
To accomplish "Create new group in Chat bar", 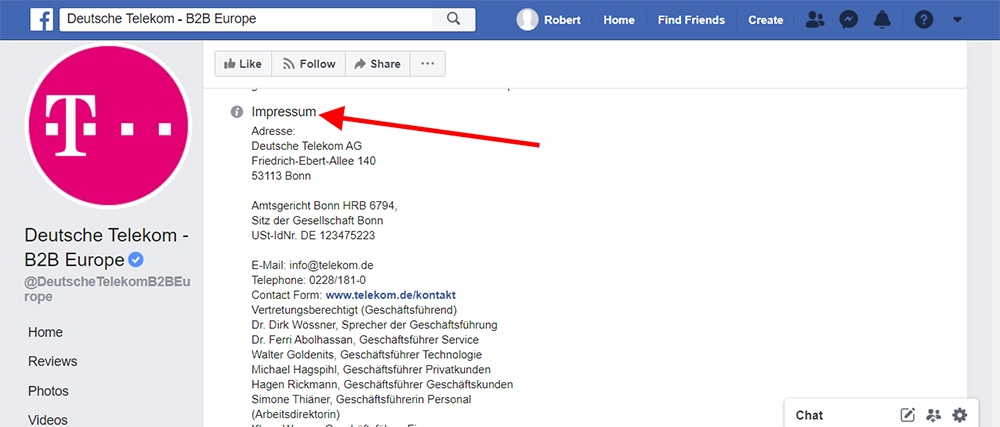I will (934, 416).
